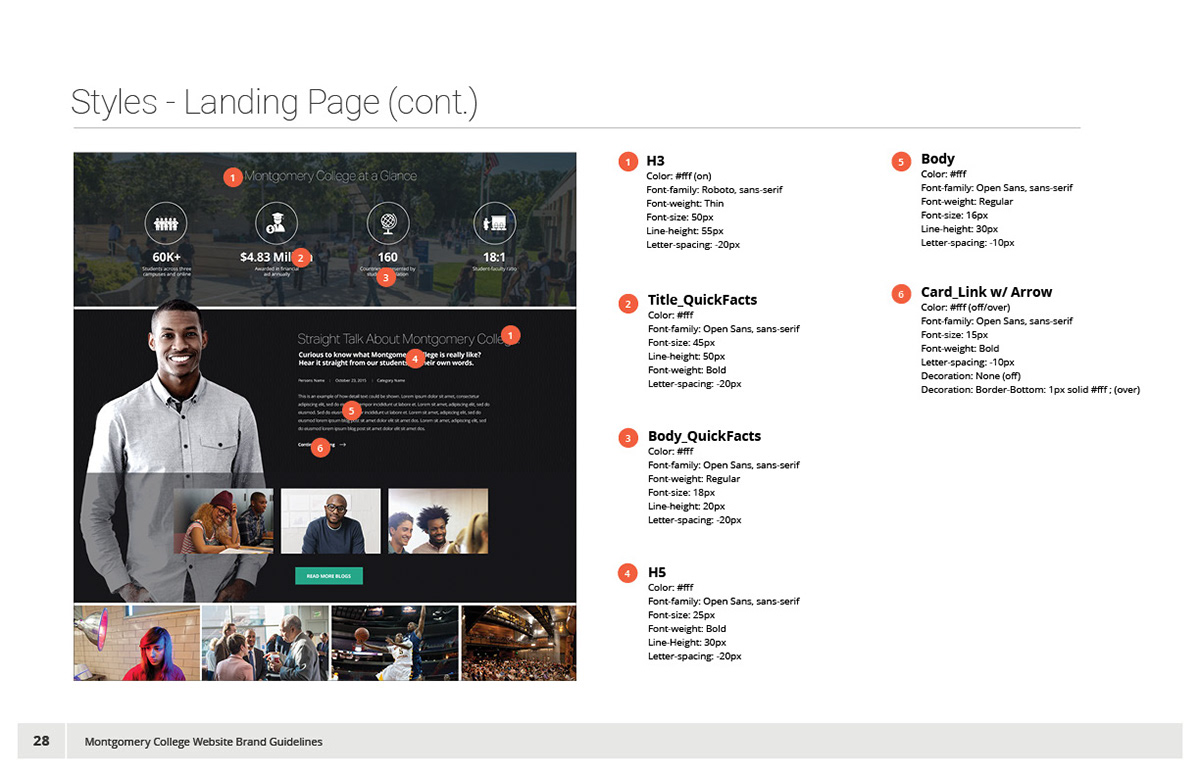Screen dimensions: 1200x776
Task: Click the October 23, 2015 date text
Action: [351, 381]
